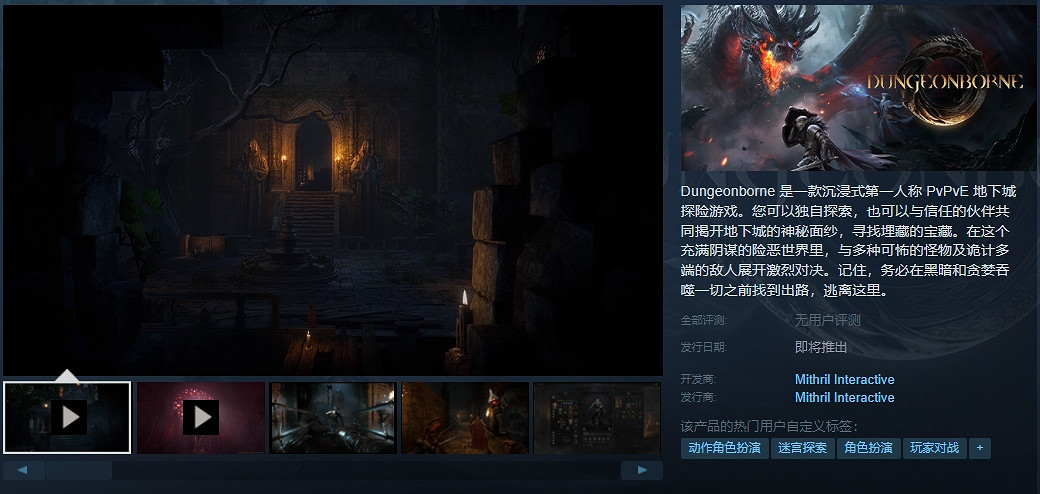This screenshot has height=494, width=1040.
Task: Click the 无用户评测 review summary text
Action: click(x=827, y=320)
